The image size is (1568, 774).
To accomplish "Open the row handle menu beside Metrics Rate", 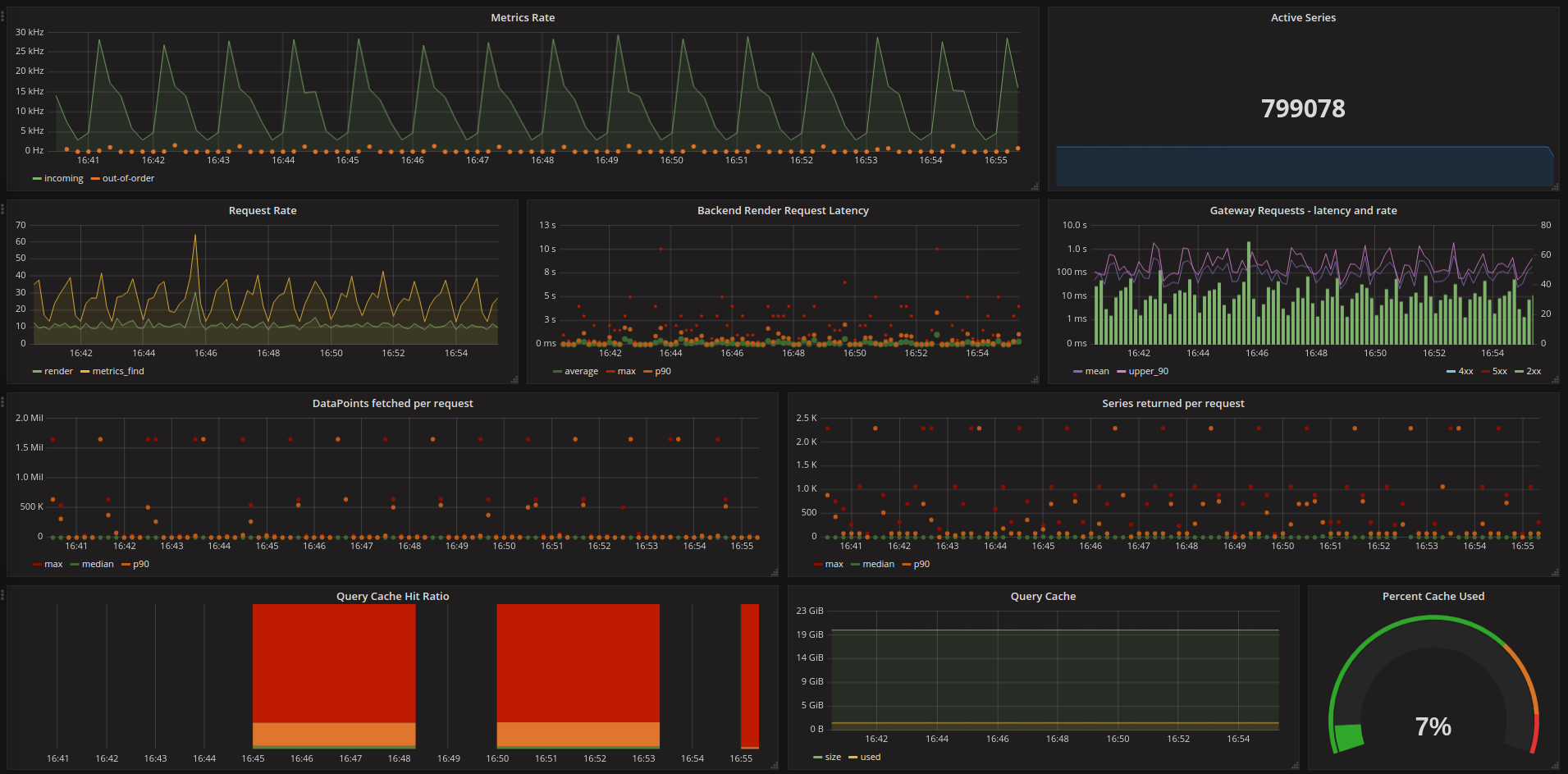I will click(2, 15).
